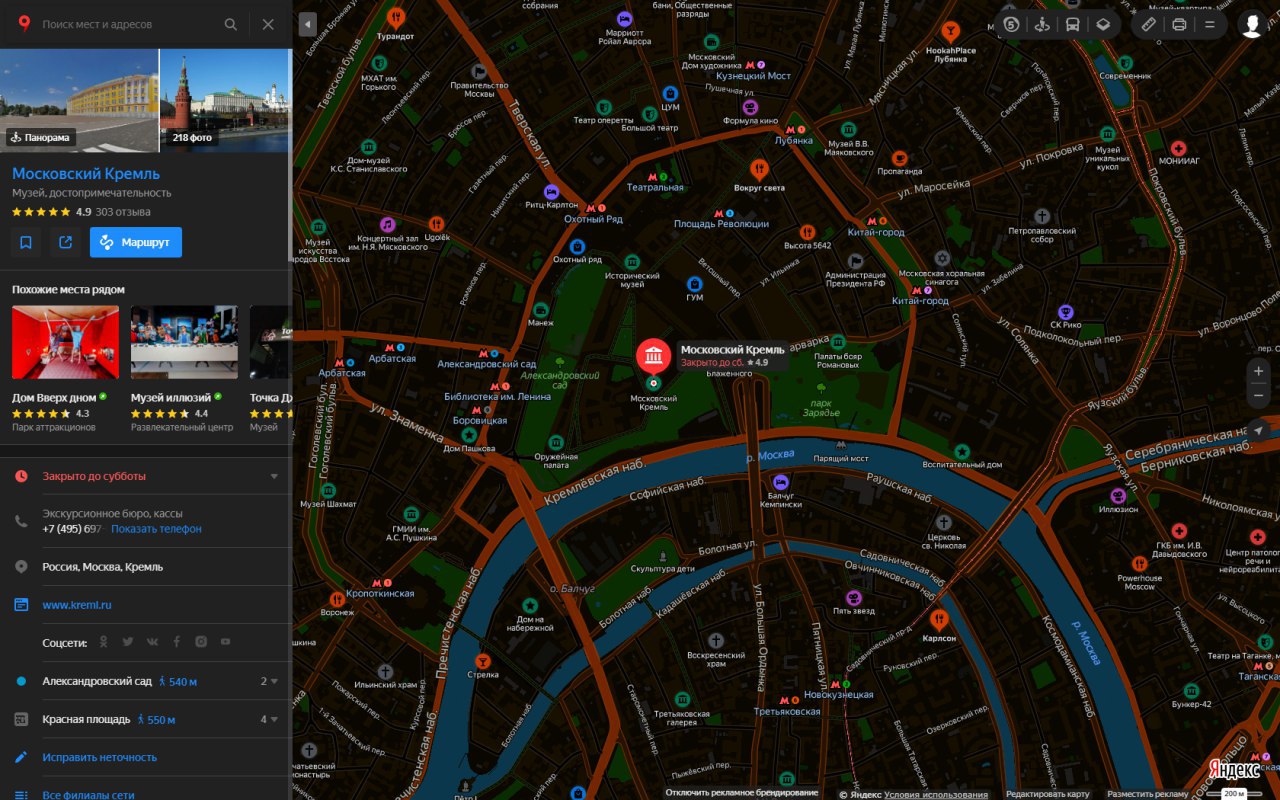
Task: Click ЦУМ shopping marker on map
Action: click(670, 93)
